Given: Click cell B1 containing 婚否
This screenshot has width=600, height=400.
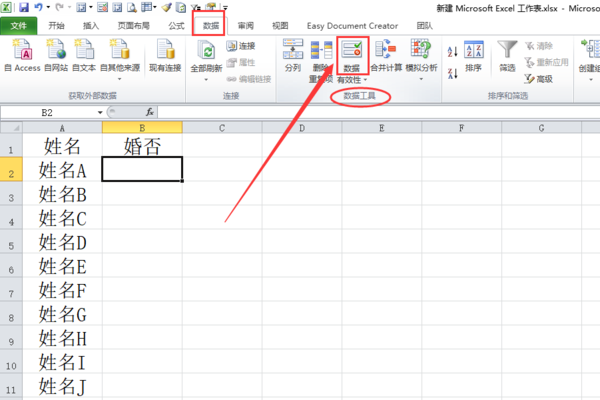Looking at the screenshot, I should tap(142, 146).
